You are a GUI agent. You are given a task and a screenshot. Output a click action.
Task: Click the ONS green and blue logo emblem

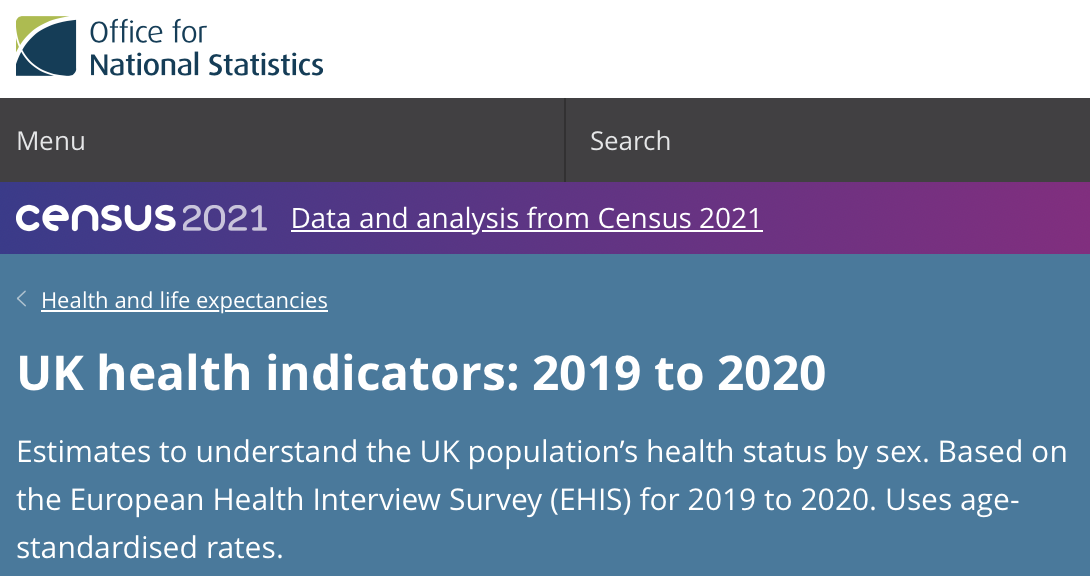pyautogui.click(x=45, y=46)
